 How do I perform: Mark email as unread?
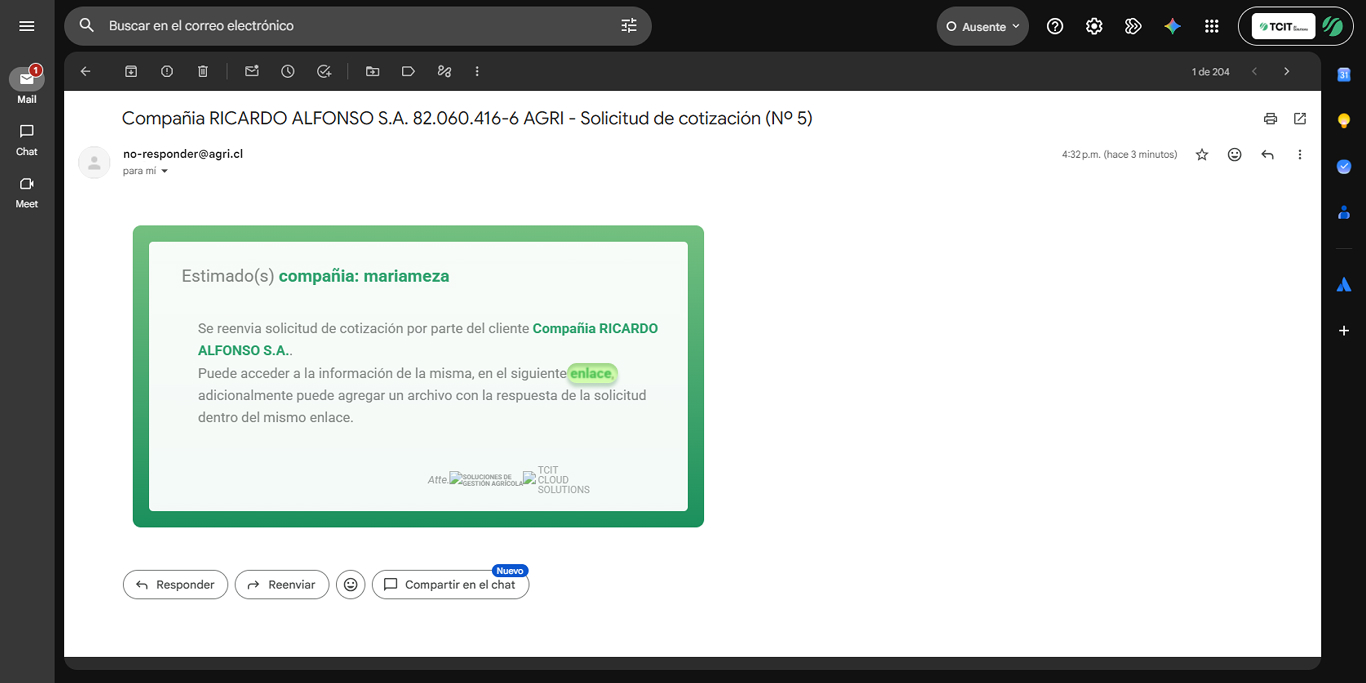[x=252, y=71]
